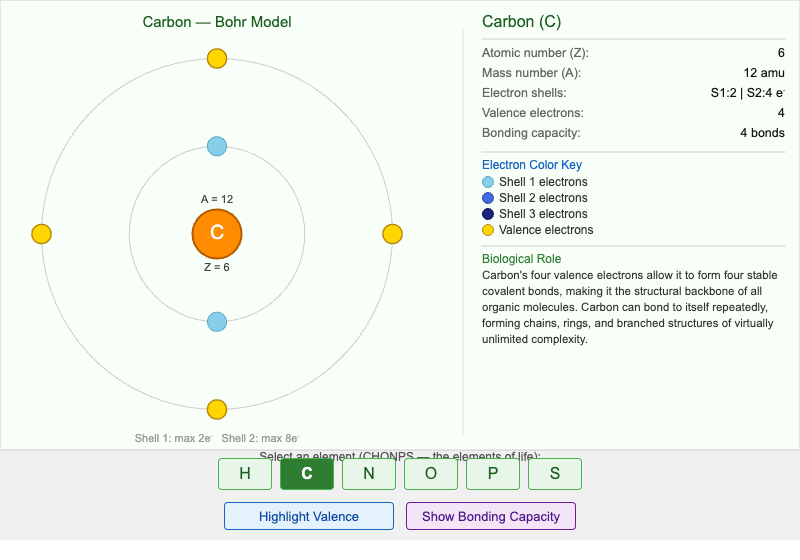800x560 pixels.
Task: Click the Shell 1 electrons color swatch
Action: (x=488, y=182)
